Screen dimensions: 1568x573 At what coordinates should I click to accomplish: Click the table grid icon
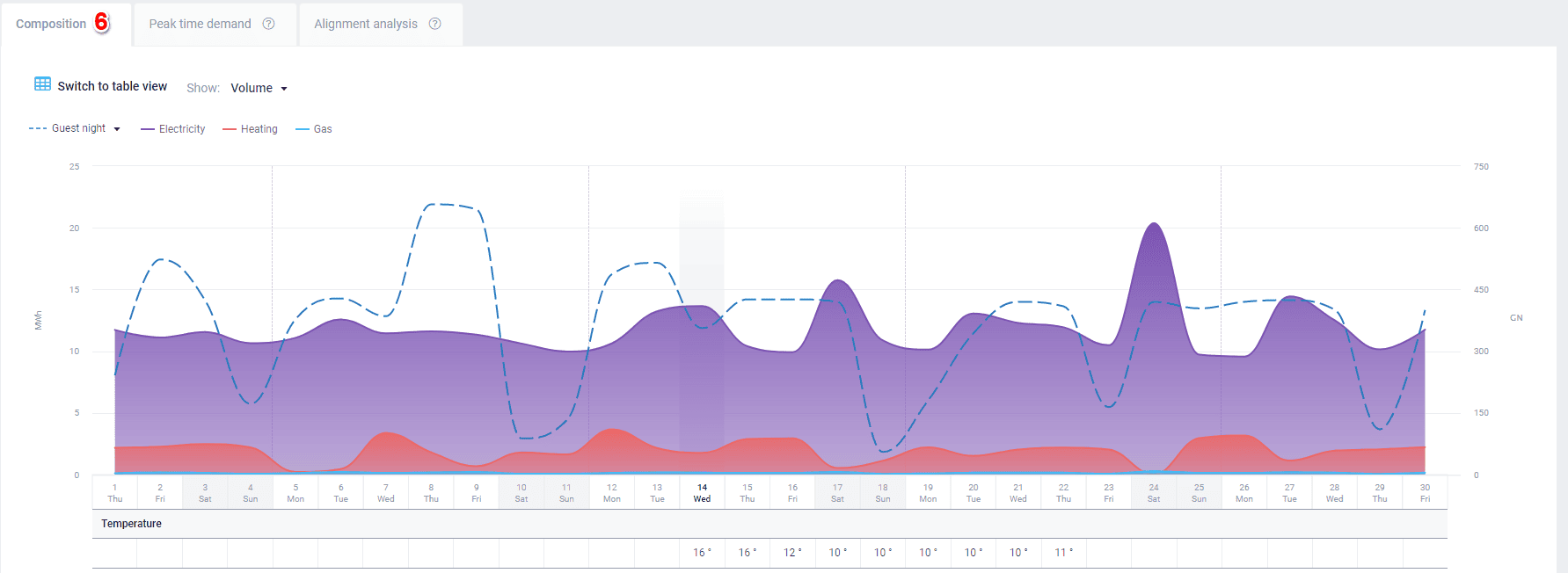42,84
